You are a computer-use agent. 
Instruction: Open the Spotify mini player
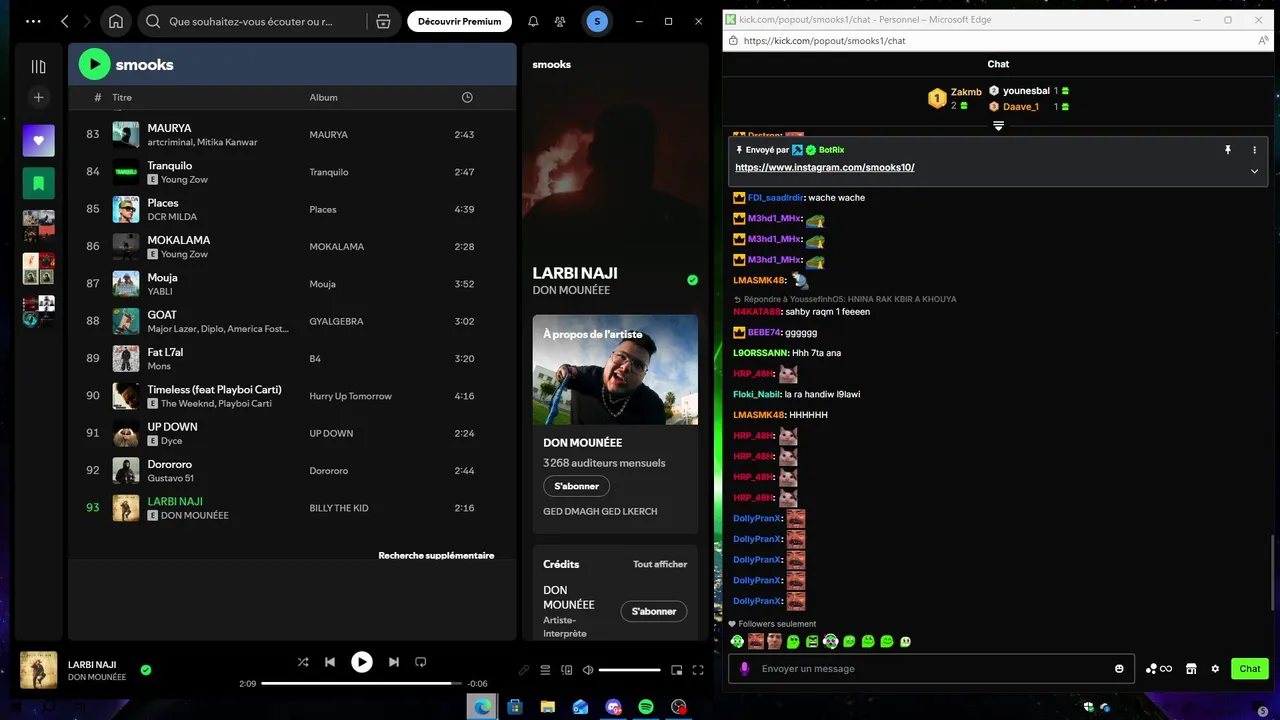point(677,670)
